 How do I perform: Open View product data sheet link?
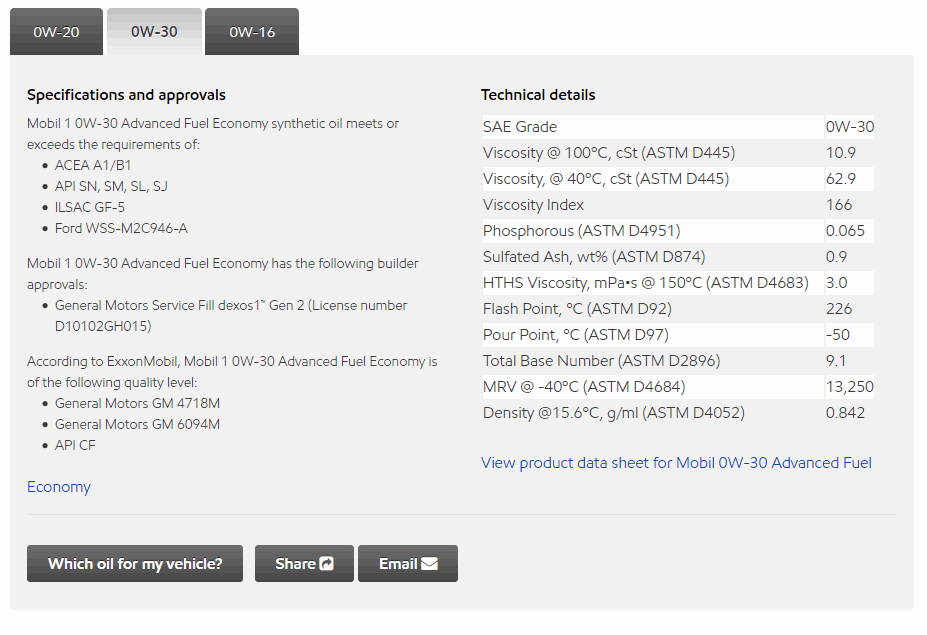[x=676, y=463]
